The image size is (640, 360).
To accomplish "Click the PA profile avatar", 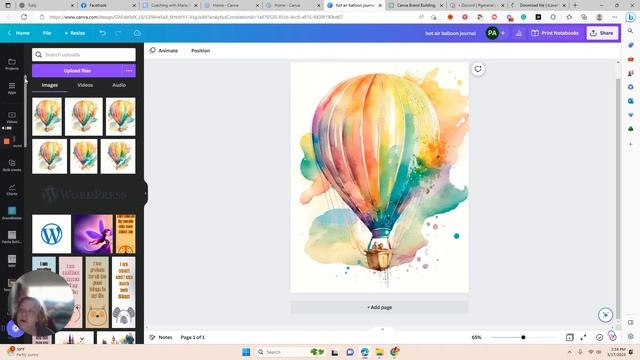I will point(492,33).
